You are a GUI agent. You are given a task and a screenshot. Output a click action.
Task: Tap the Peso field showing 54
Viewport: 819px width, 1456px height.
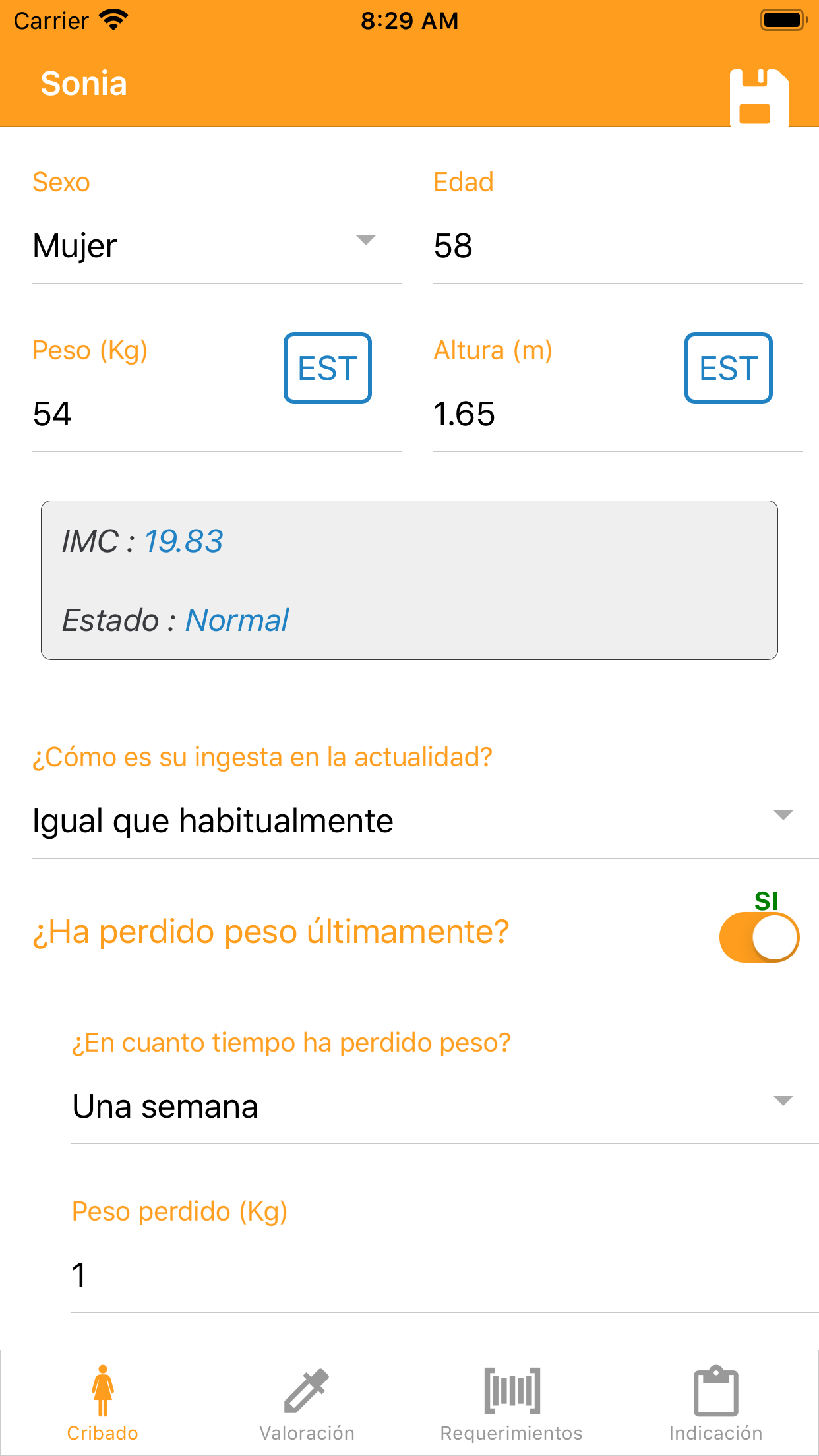(152, 414)
